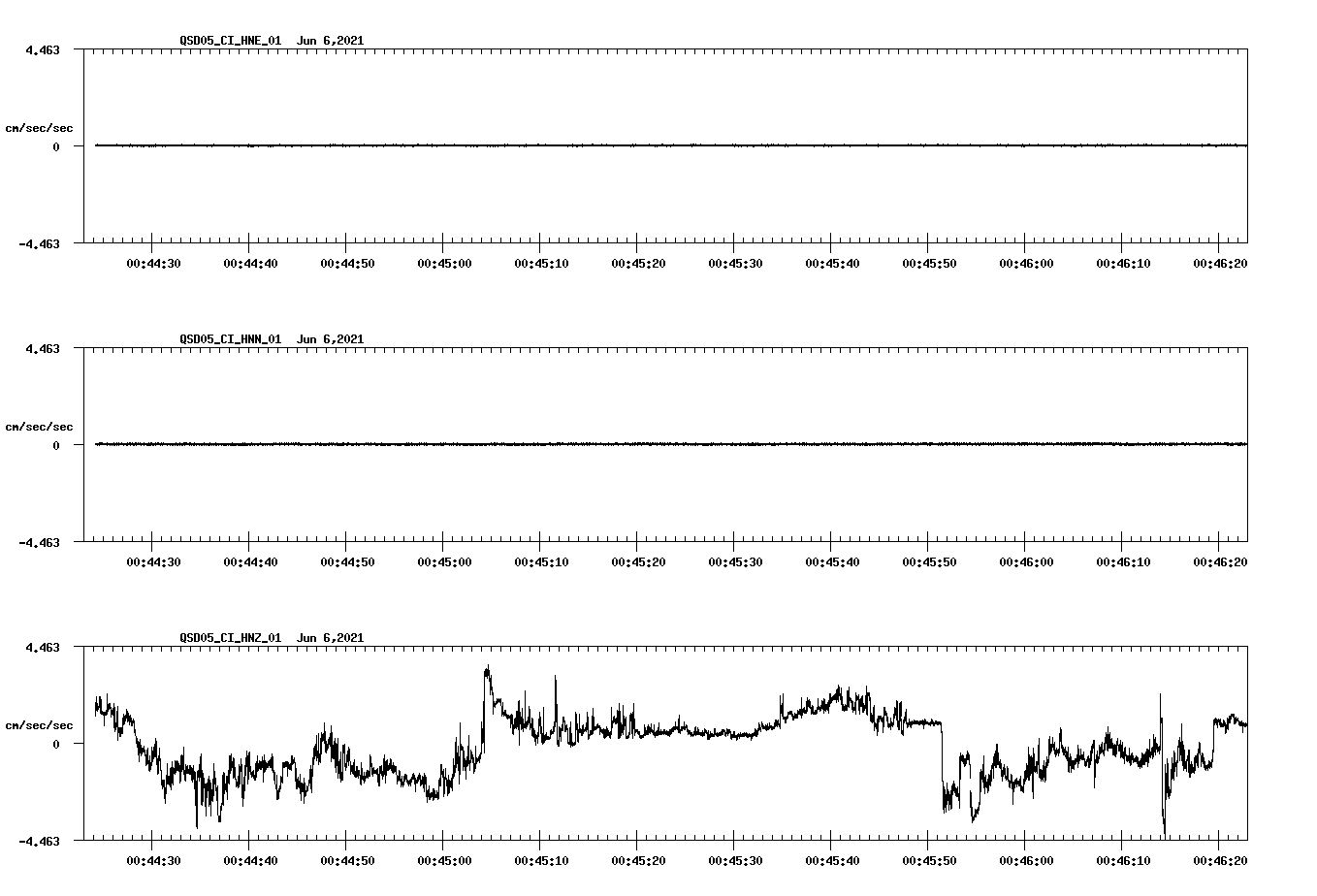Click the QSD05_CI_HNE_01 channel title
Image resolution: width=1317 pixels, height=896 pixels.
(x=230, y=41)
